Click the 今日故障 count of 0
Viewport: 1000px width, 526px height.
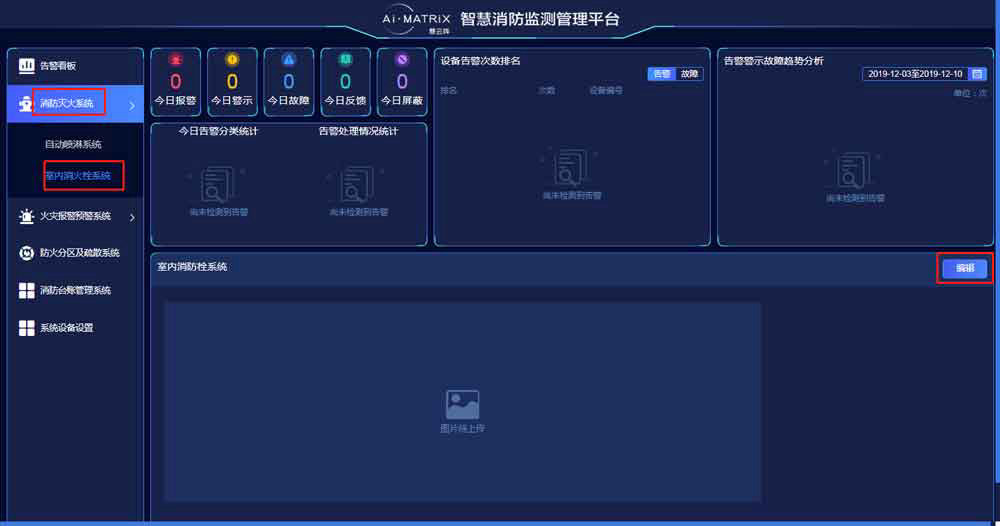coord(289,82)
